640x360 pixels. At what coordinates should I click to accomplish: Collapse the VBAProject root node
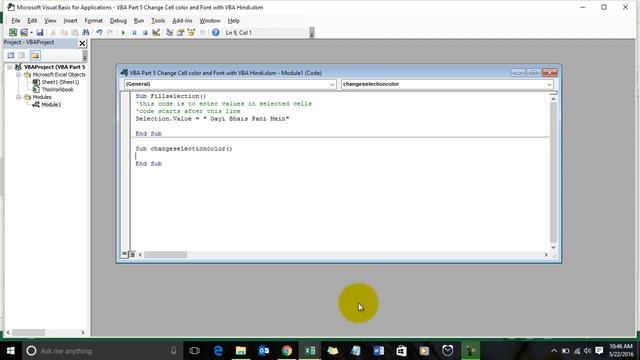pyautogui.click(x=9, y=67)
